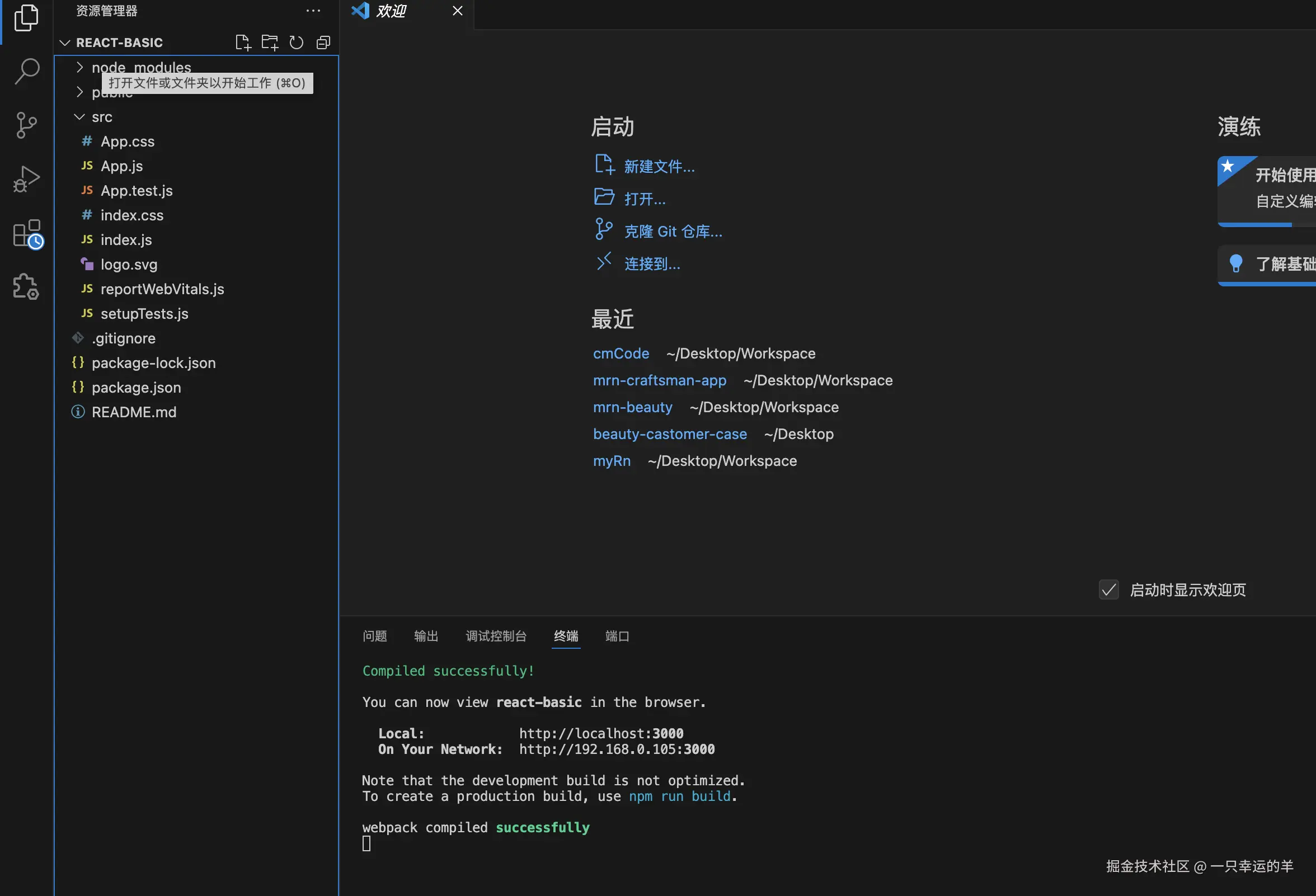Open recent project beauty-castomer-case
Image resolution: width=1316 pixels, height=896 pixels.
click(670, 434)
